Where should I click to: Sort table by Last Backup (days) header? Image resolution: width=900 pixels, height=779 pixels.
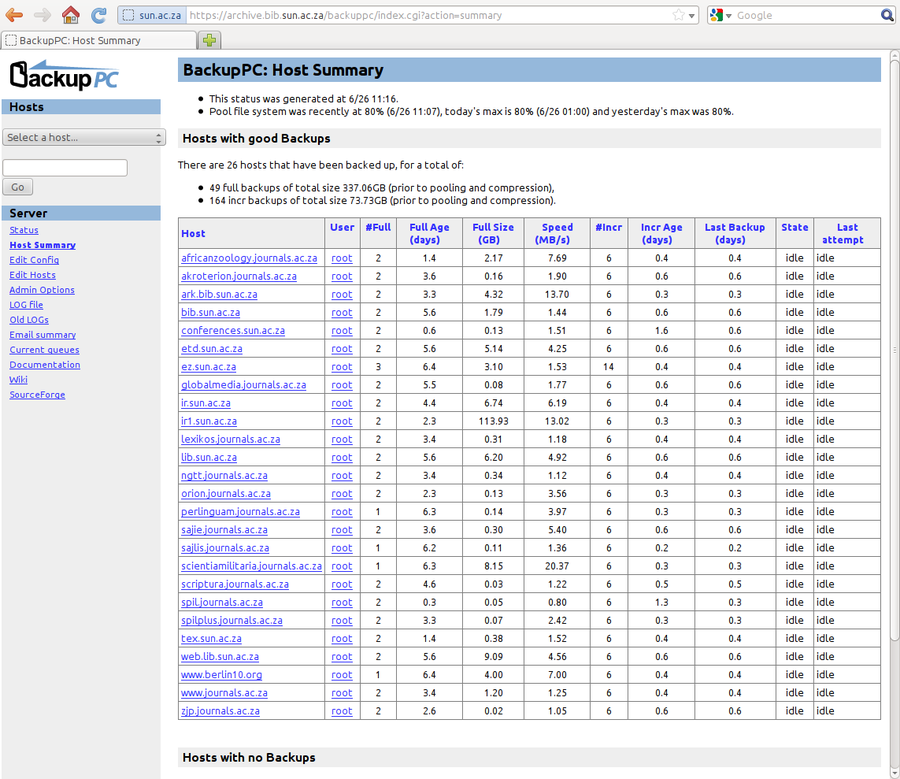(735, 234)
